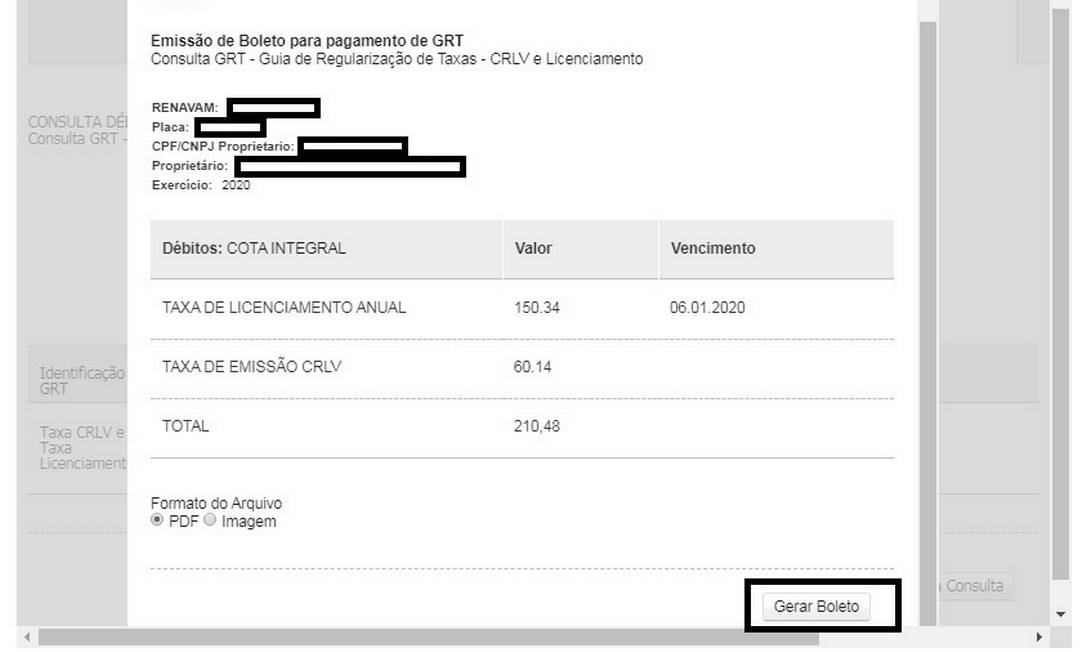Screen dimensions: 1086x652
Task: Click the Débitos: COTA INTEGRAL column header
Action: [254, 248]
